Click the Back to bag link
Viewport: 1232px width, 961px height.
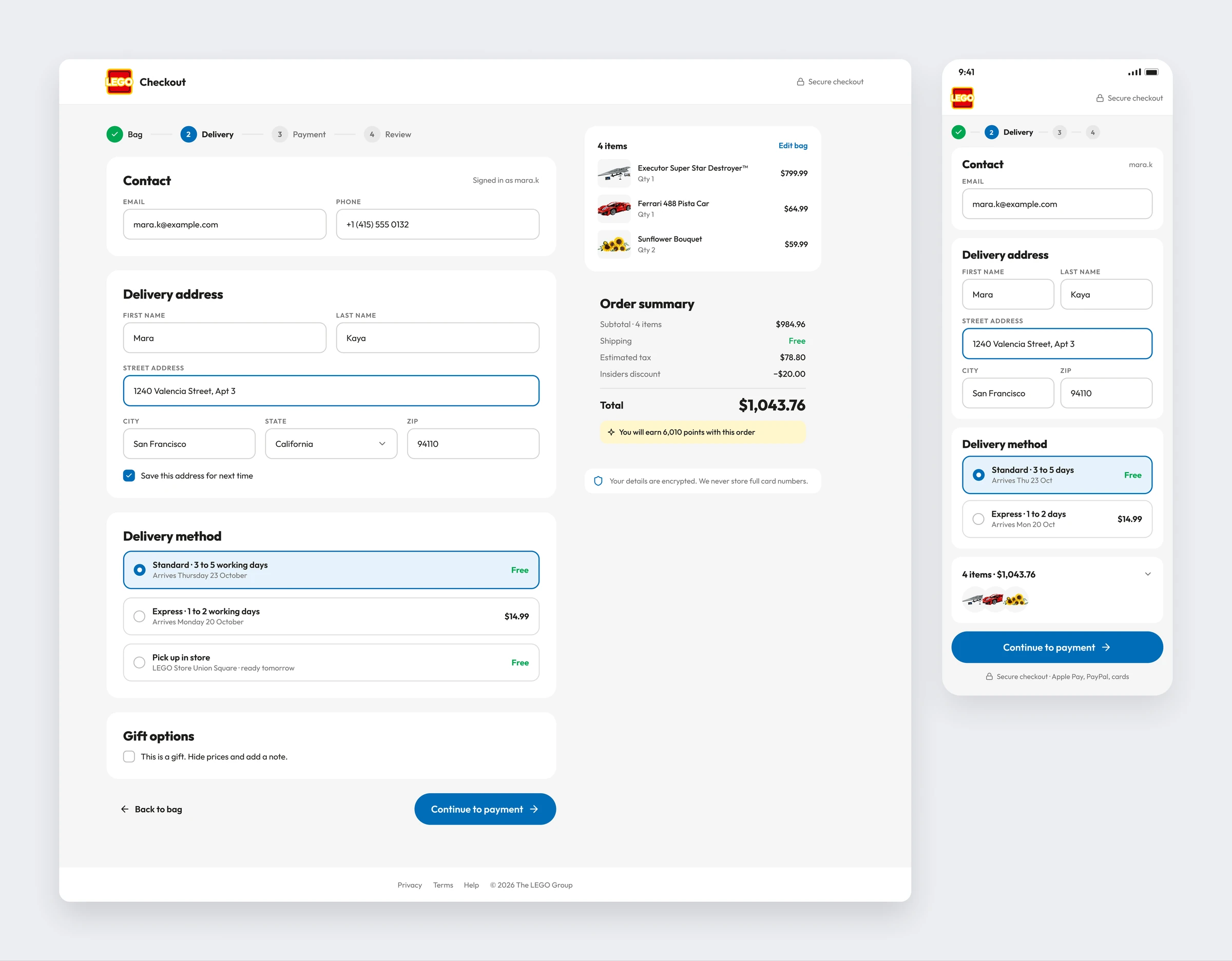coord(151,809)
